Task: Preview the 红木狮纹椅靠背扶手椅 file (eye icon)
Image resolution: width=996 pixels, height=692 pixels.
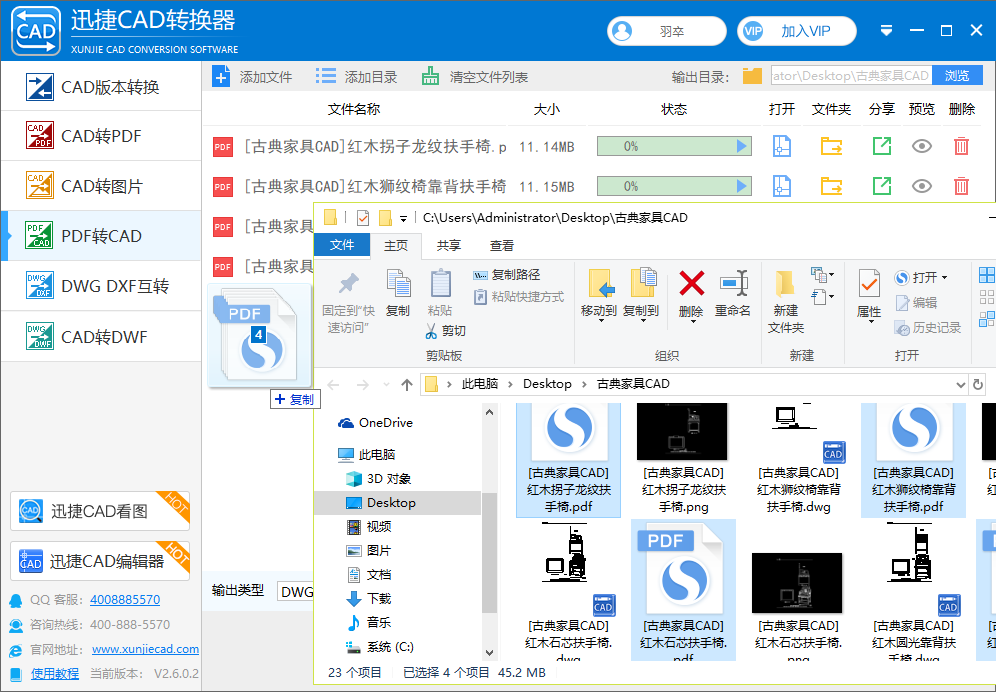Action: [x=922, y=186]
